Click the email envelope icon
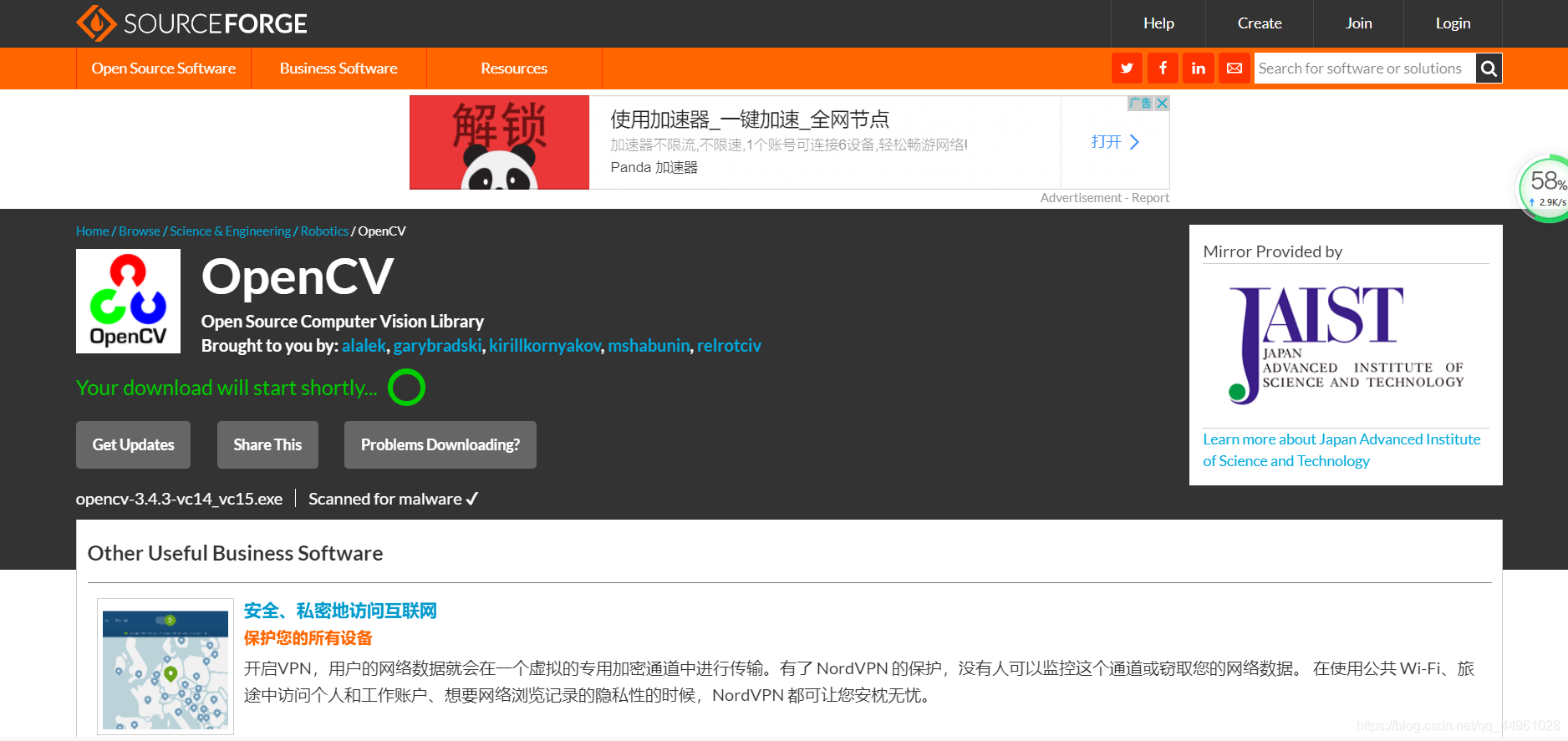 [x=1235, y=69]
